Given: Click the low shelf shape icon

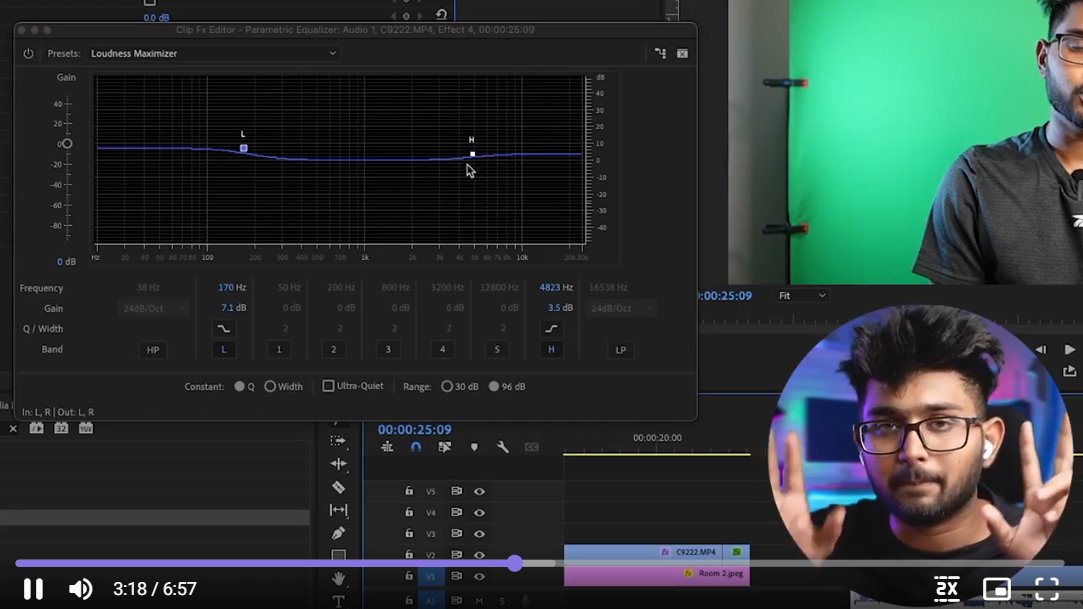Looking at the screenshot, I should click(x=223, y=329).
